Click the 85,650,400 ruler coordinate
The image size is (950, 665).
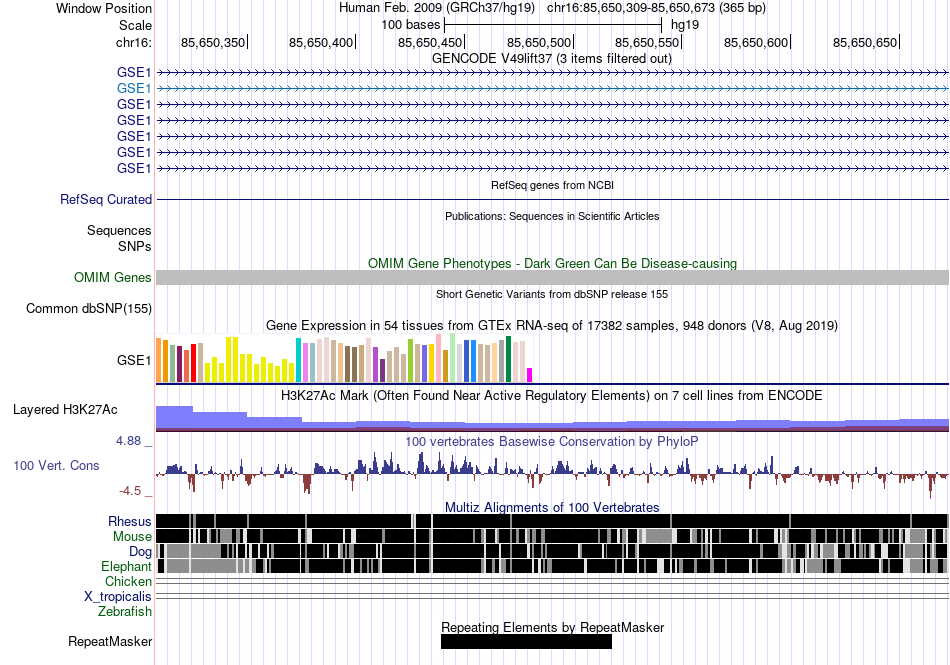tap(321, 42)
